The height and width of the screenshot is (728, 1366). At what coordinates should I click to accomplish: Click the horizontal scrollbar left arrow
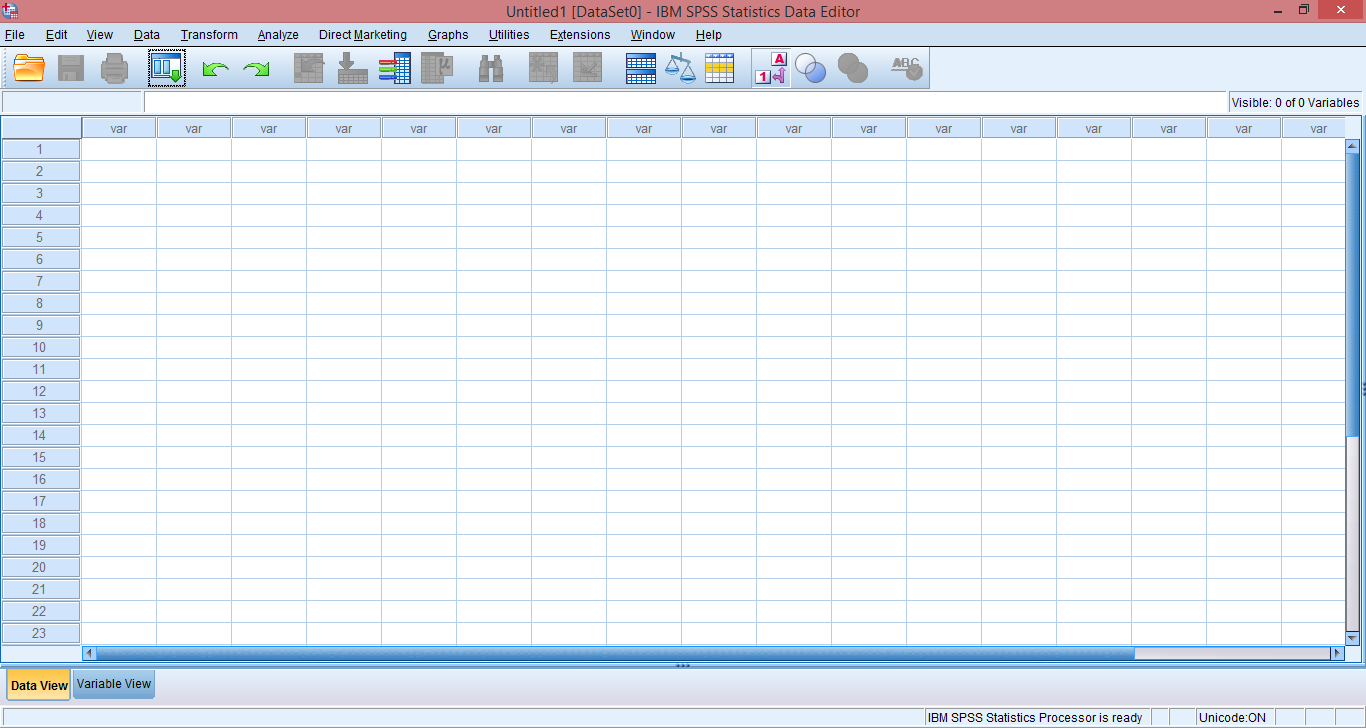pyautogui.click(x=89, y=653)
